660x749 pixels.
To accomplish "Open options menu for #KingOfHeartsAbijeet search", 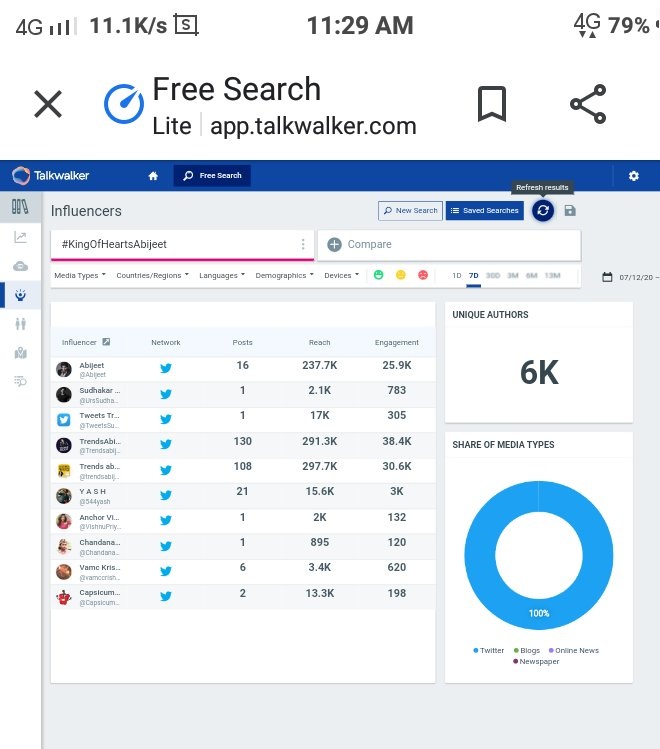I will point(303,244).
